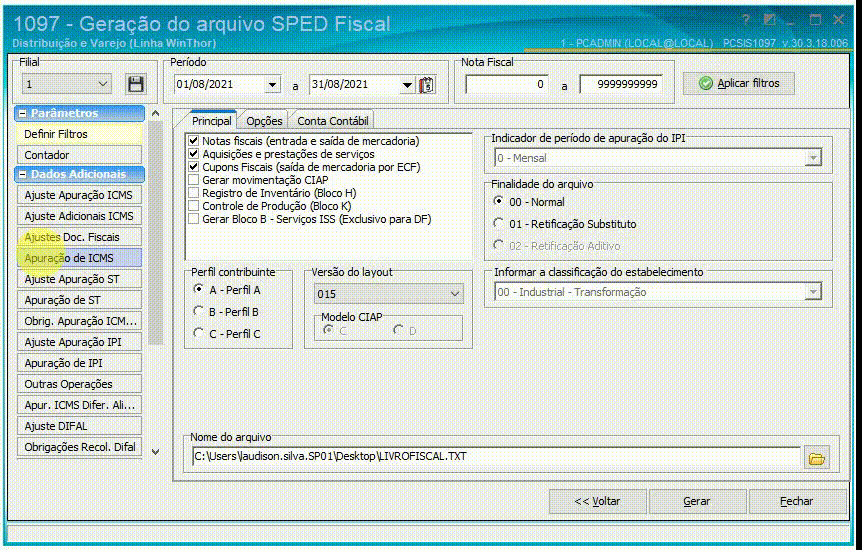Open the start date dropdown 01/08/2021
The width and height of the screenshot is (862, 550).
(x=273, y=85)
